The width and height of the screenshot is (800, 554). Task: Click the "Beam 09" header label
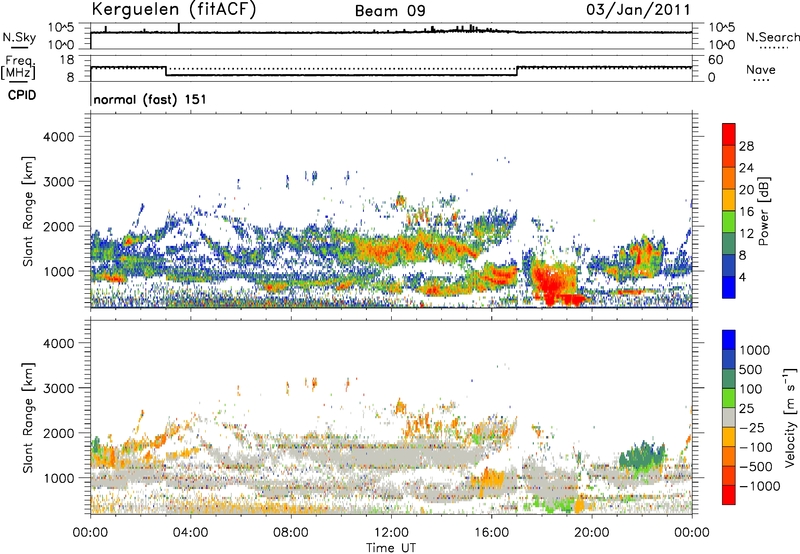390,11
